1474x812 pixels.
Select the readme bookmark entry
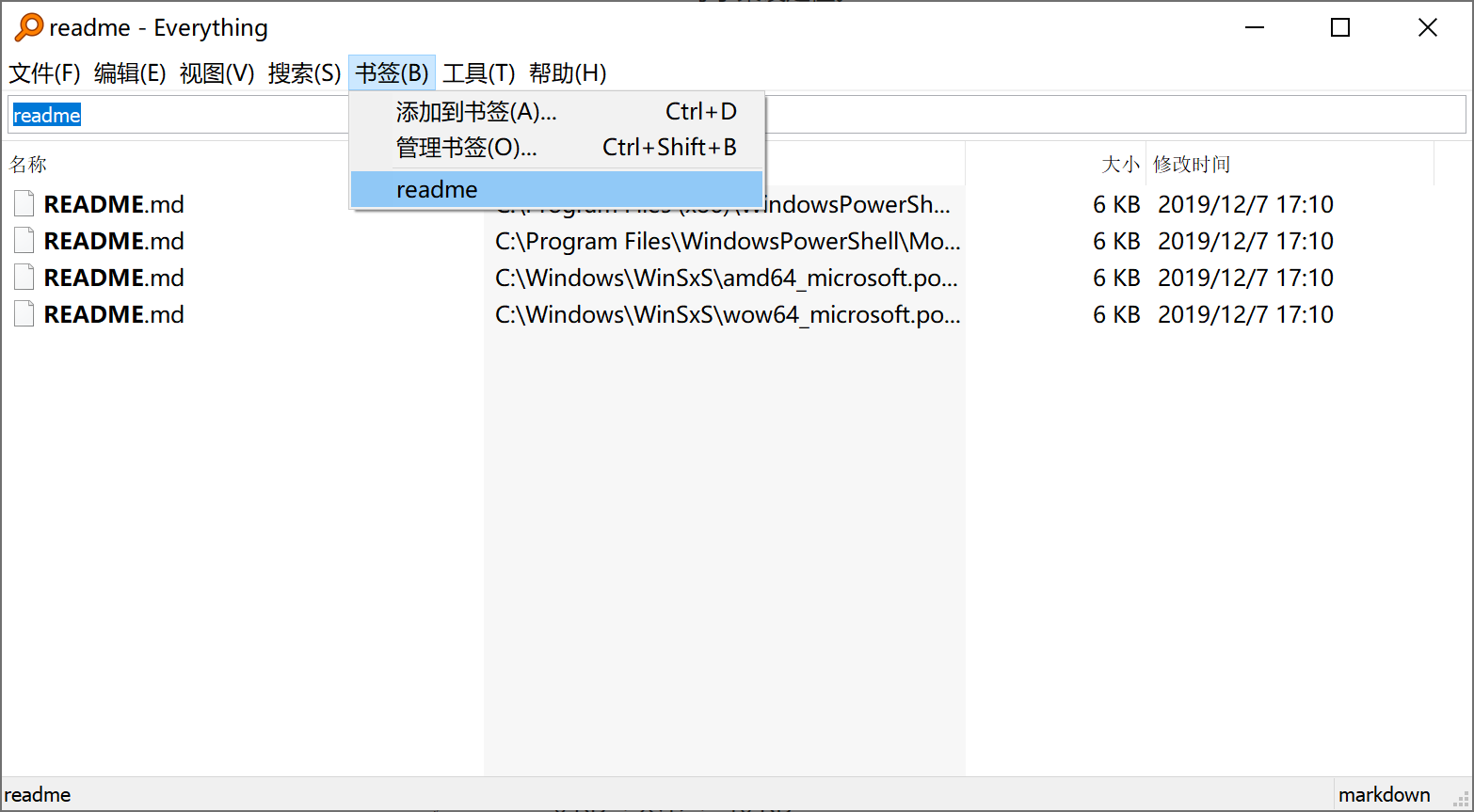click(556, 189)
